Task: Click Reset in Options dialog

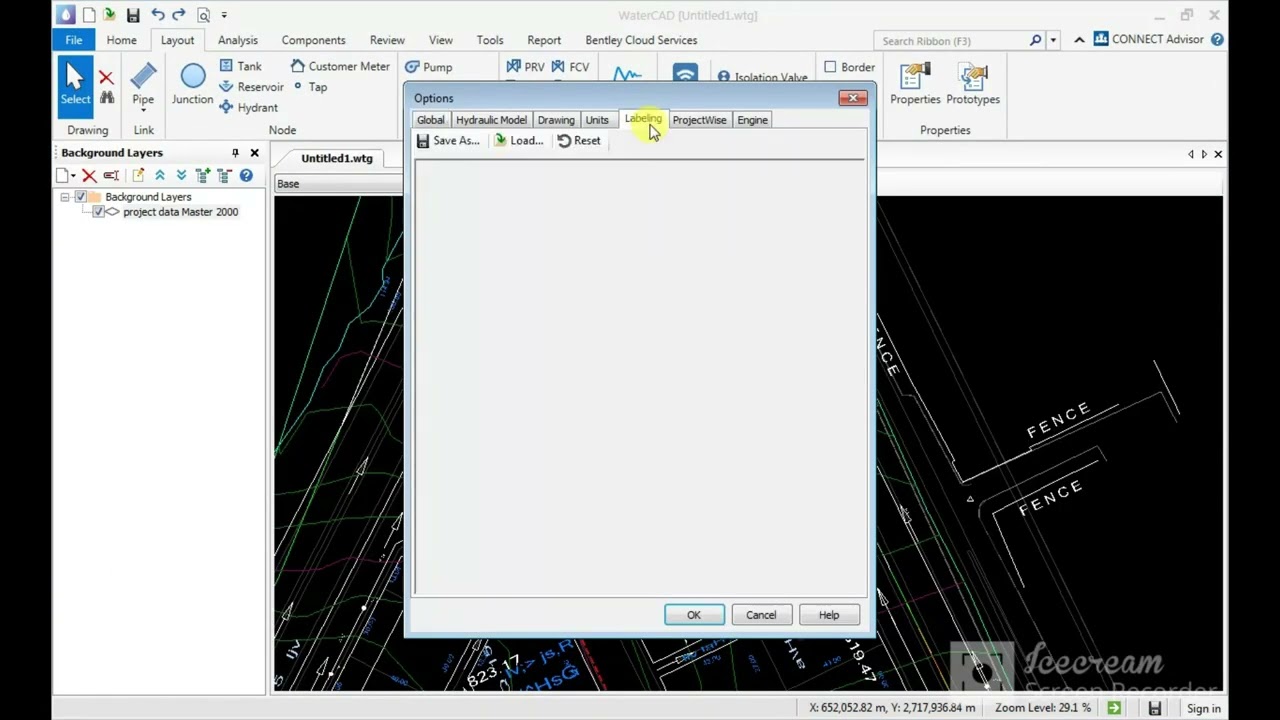Action: (x=579, y=141)
